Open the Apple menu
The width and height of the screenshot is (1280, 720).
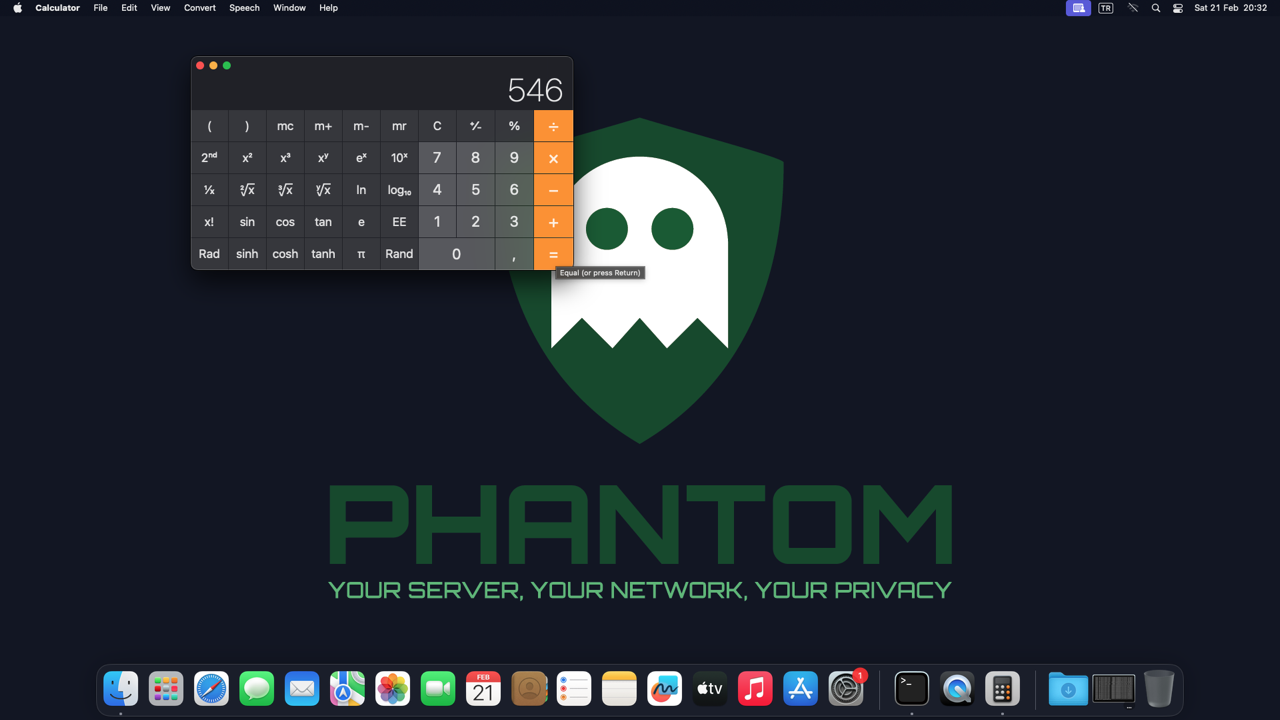click(x=17, y=8)
